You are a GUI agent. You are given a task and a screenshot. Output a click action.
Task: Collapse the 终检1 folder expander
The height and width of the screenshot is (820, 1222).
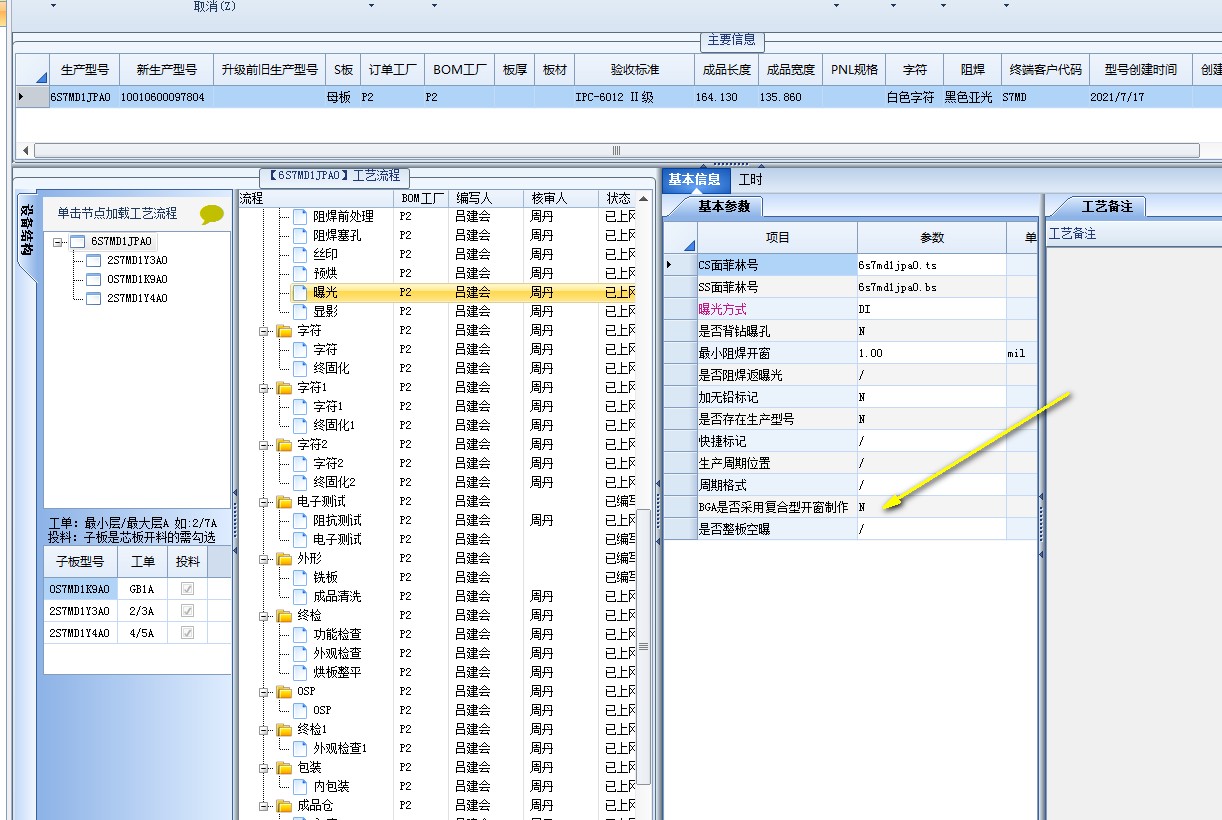click(x=266, y=730)
